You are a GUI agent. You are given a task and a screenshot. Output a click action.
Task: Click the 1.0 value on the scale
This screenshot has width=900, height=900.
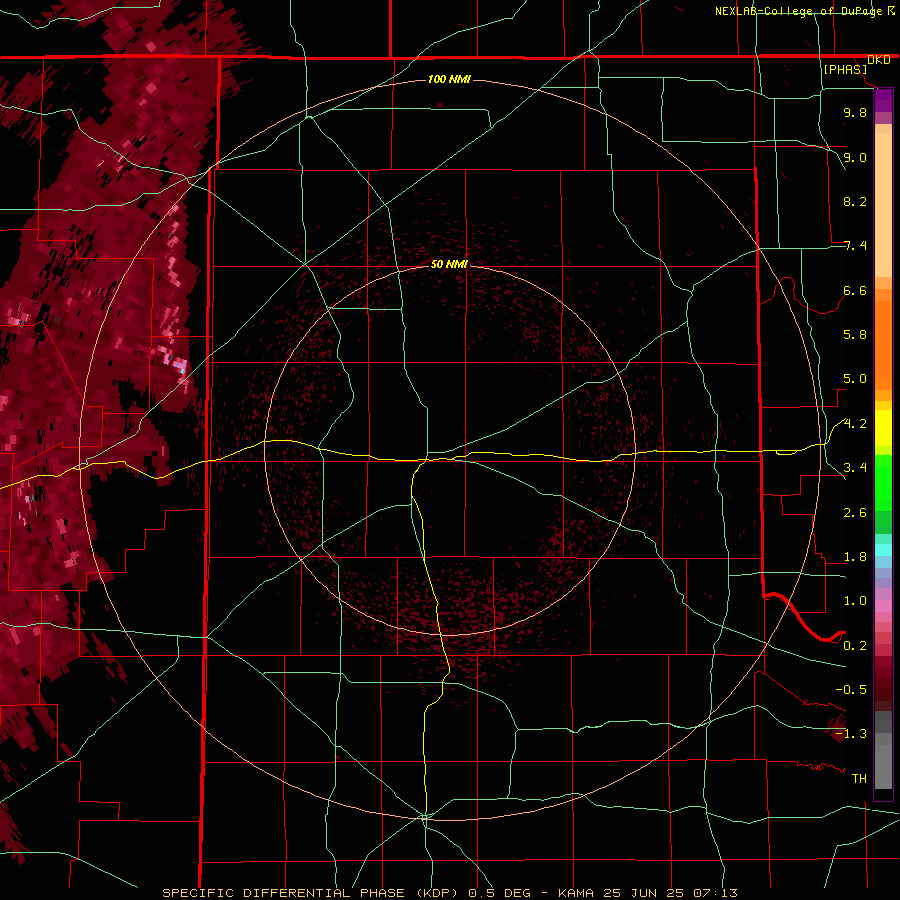(x=855, y=601)
